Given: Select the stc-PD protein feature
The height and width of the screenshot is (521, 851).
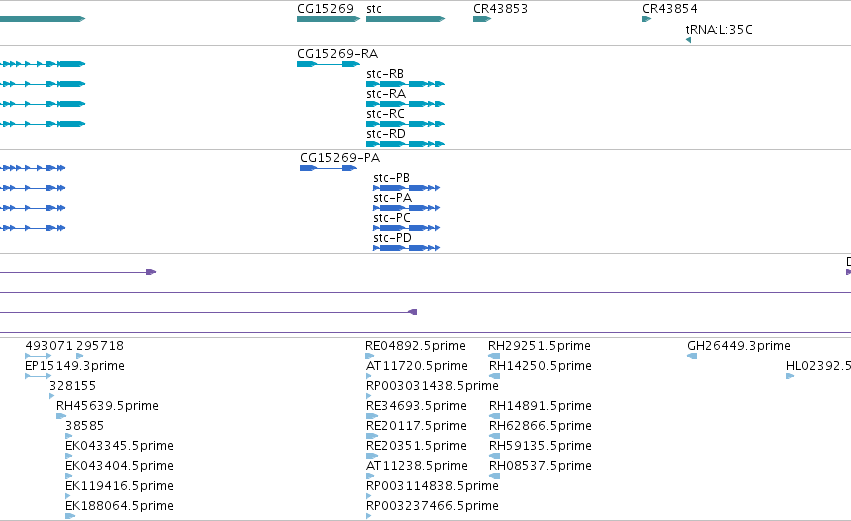Looking at the screenshot, I should point(407,249).
